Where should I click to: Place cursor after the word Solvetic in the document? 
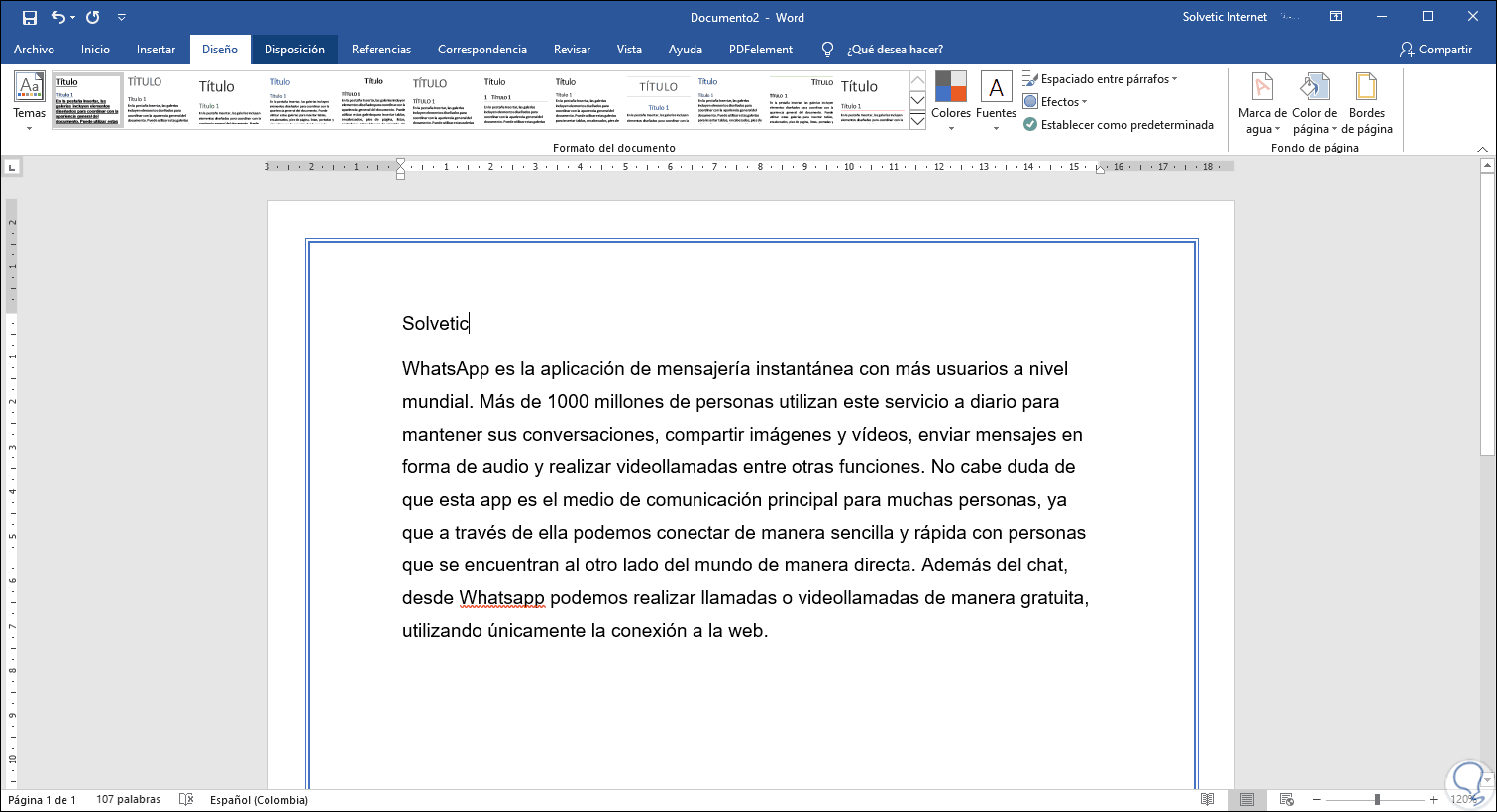[470, 323]
